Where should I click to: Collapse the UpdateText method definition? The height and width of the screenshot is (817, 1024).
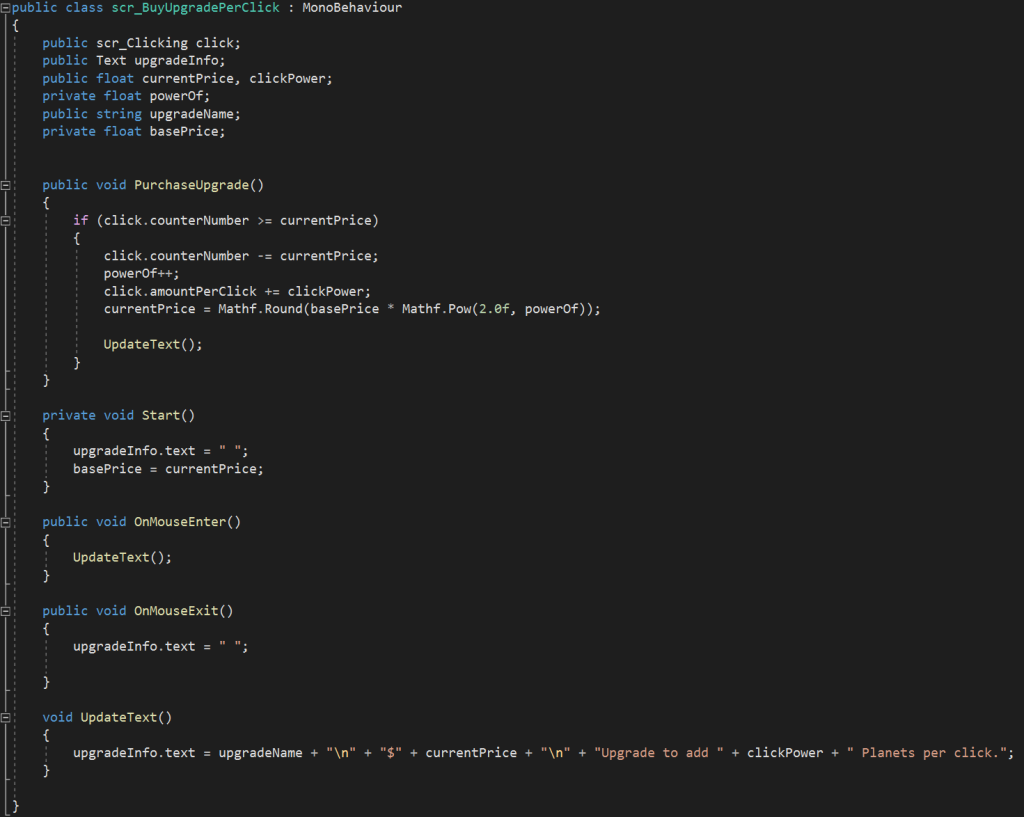(6, 717)
